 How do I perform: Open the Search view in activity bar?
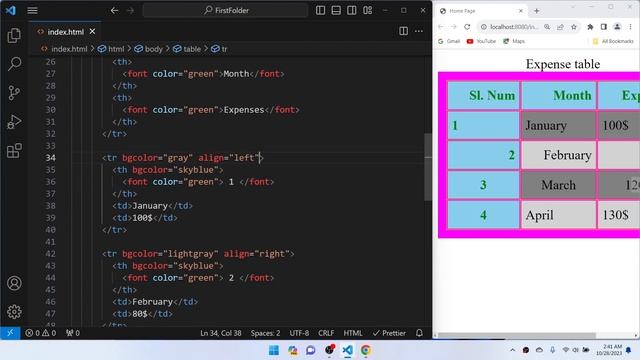[14, 64]
